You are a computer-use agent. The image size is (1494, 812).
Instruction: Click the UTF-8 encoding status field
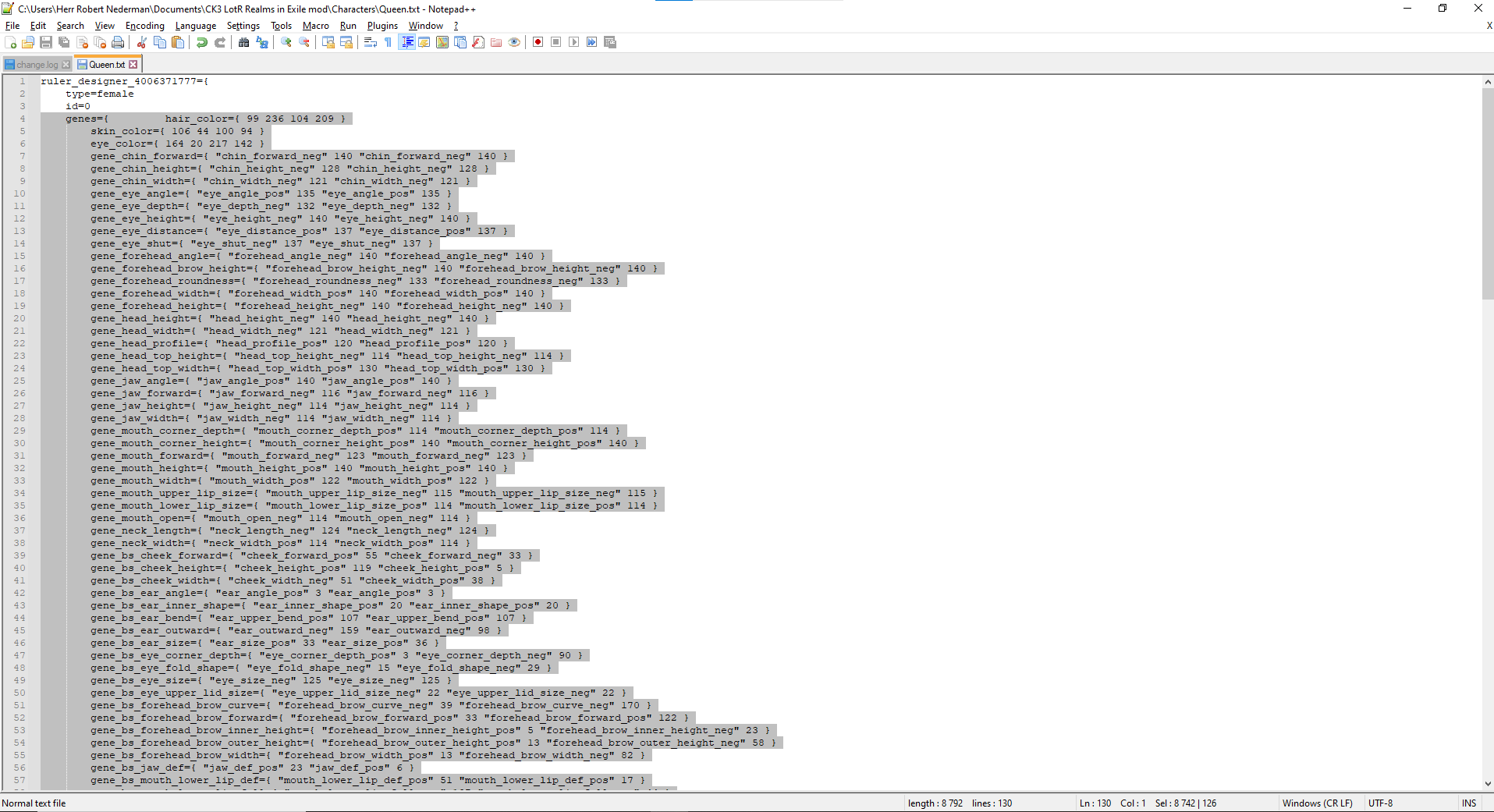tap(1380, 803)
